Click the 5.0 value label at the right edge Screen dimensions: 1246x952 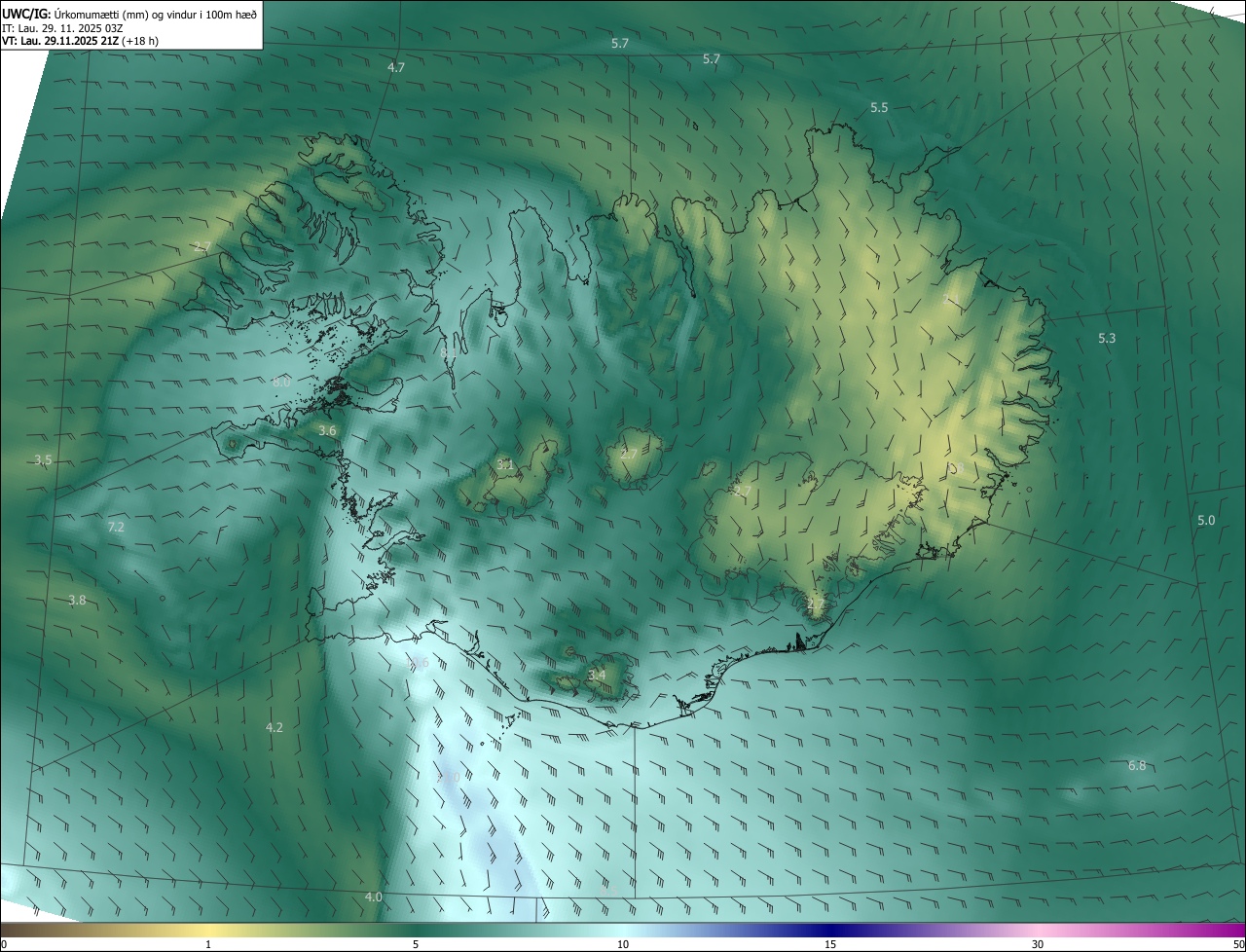(x=1206, y=520)
